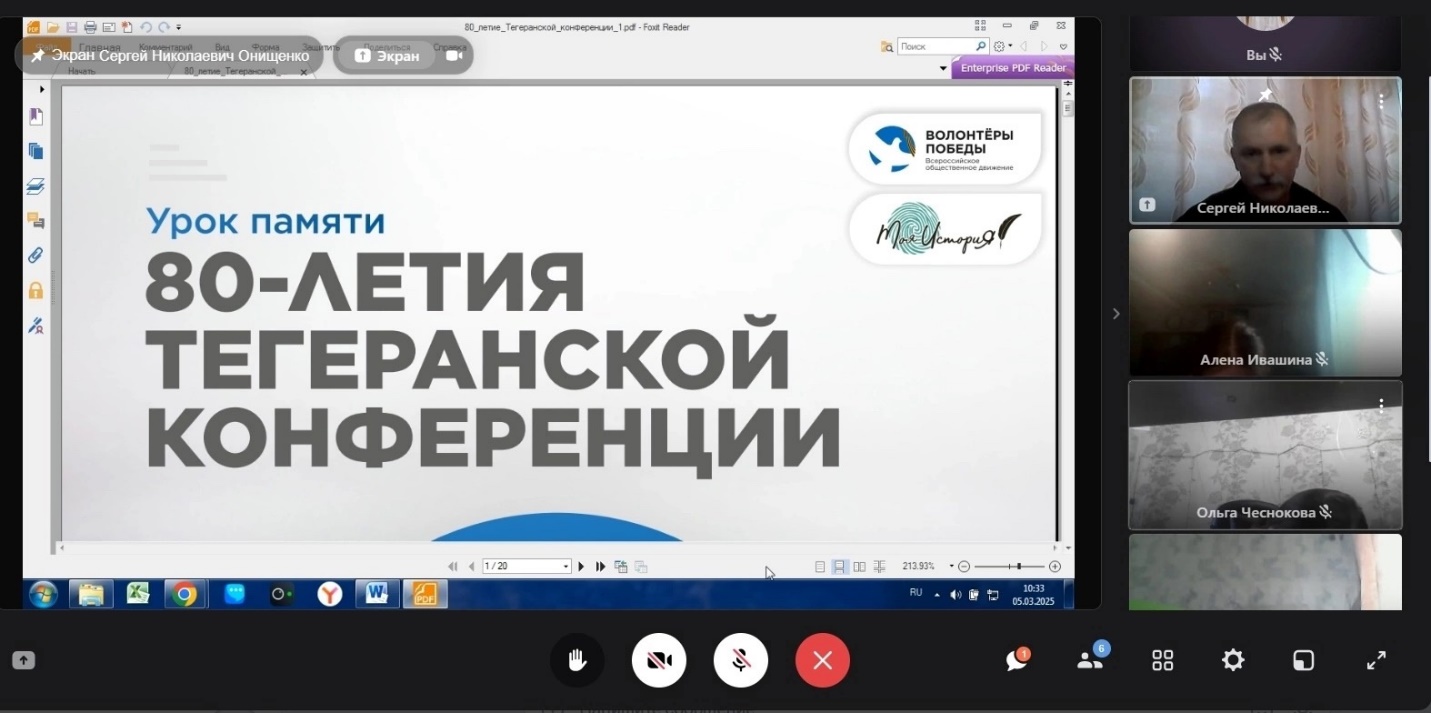Click the Enterprise PDF Reader banner
The image size is (1431, 713).
[x=1012, y=68]
